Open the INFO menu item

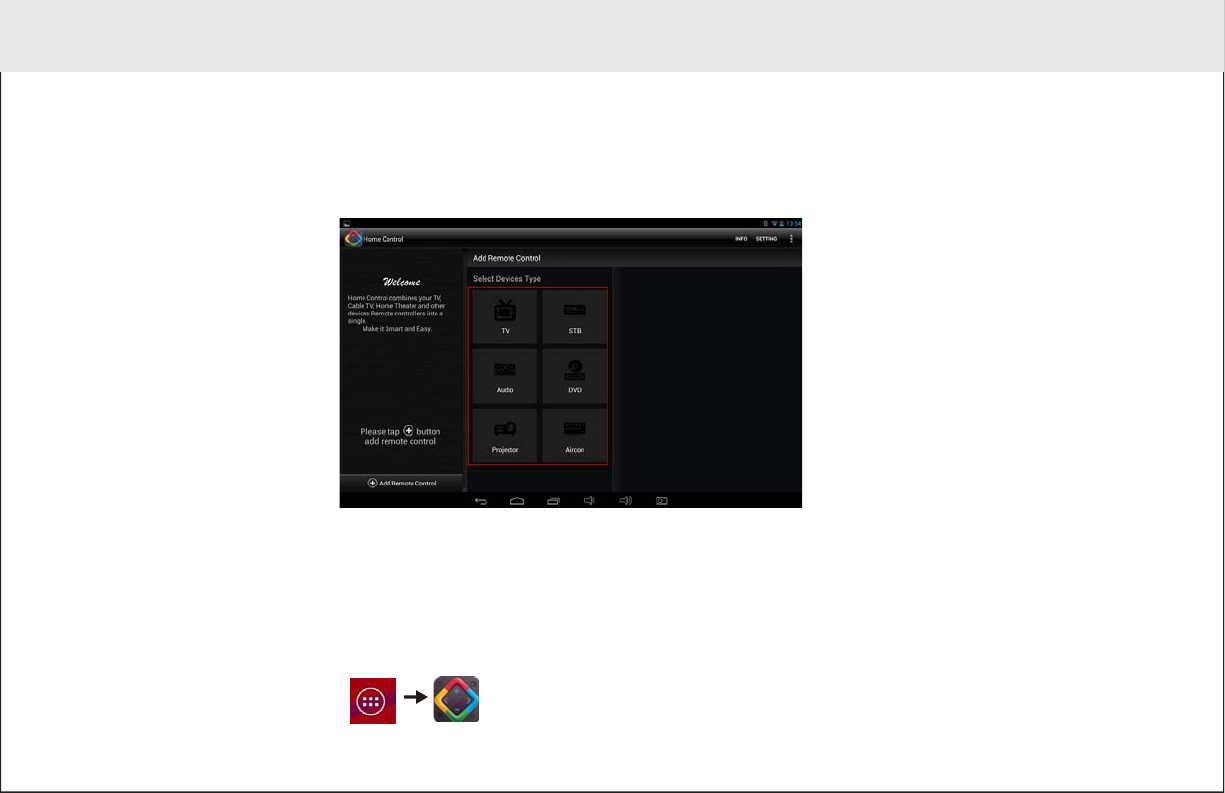coord(741,239)
